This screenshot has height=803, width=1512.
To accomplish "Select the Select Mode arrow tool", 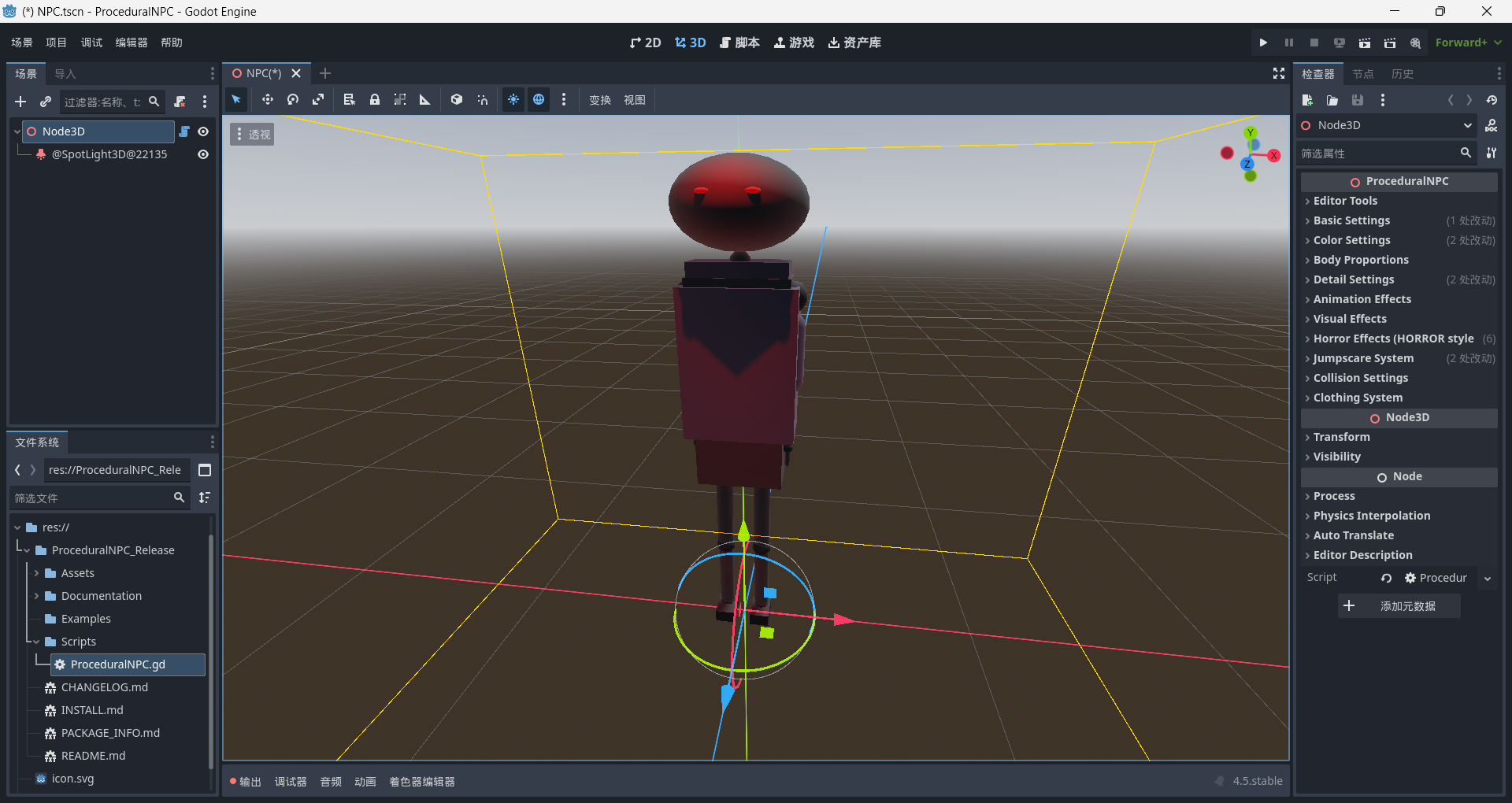I will pos(236,100).
